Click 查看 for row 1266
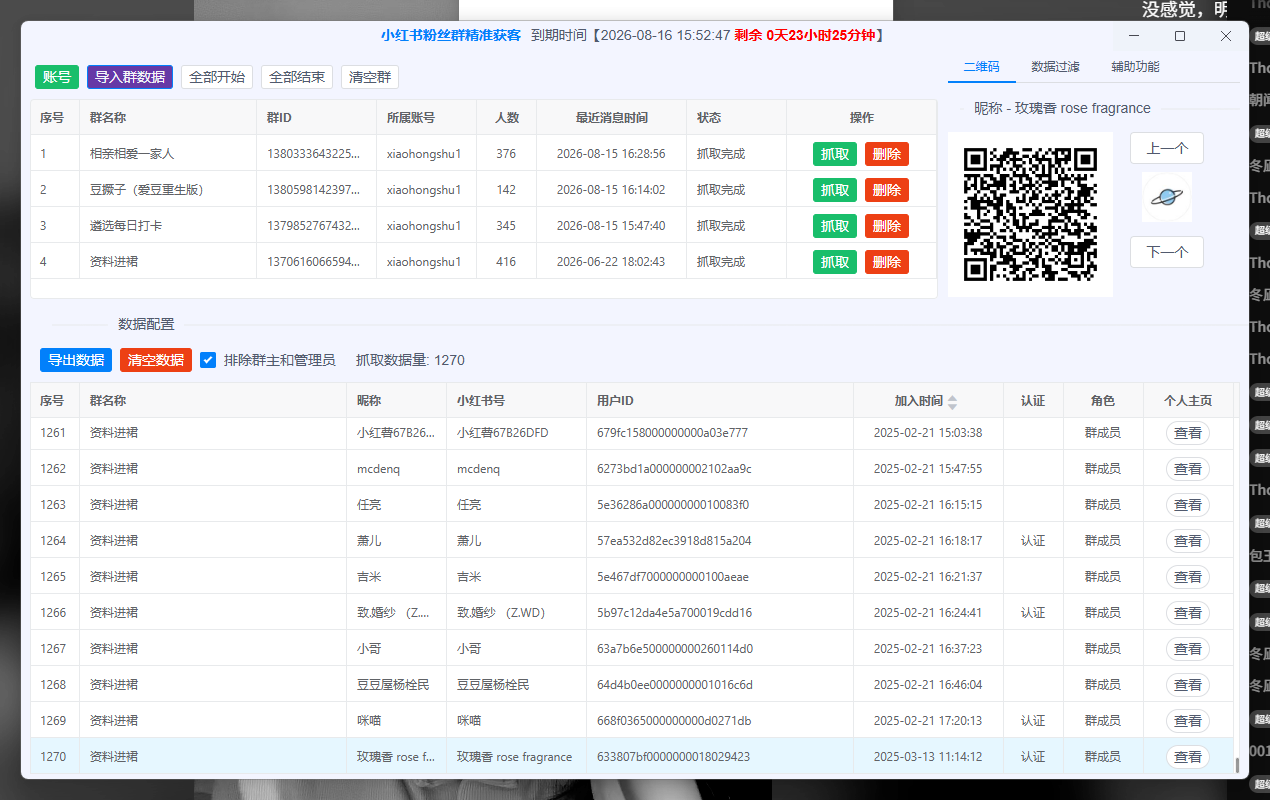This screenshot has height=800, width=1270. (1188, 613)
